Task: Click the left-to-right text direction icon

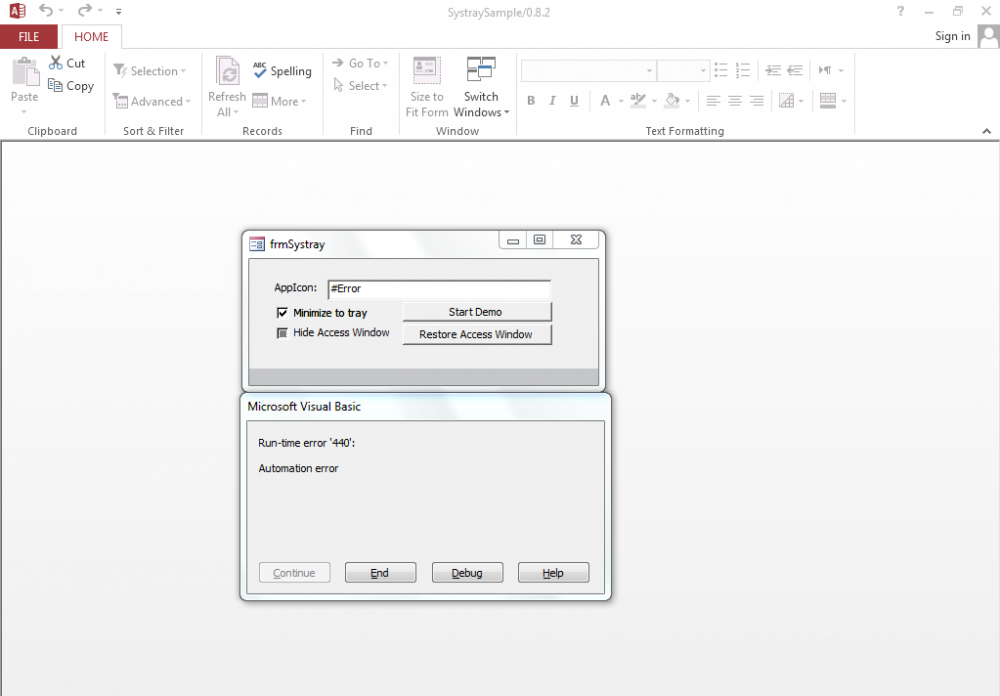Action: 825,70
